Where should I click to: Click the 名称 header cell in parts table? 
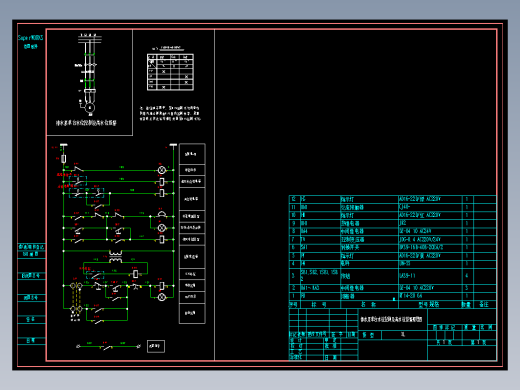[369, 304]
